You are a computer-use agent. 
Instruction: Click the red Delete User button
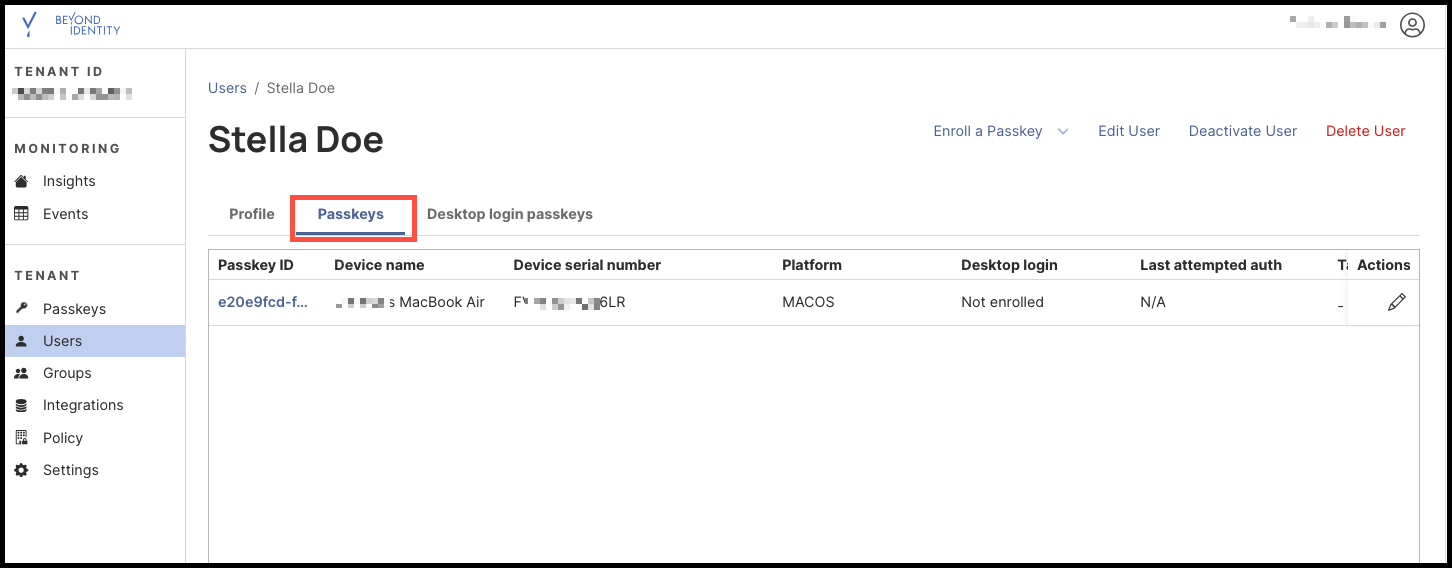click(x=1365, y=131)
